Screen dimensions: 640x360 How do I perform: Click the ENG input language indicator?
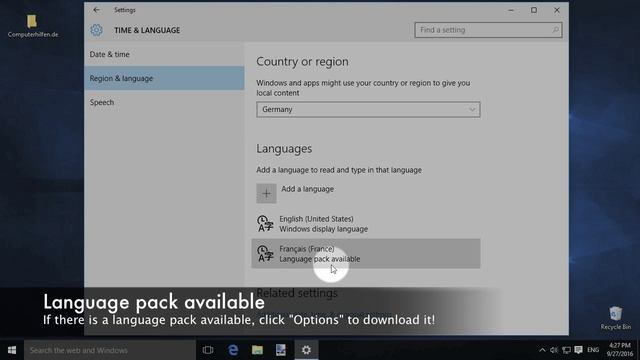pyautogui.click(x=593, y=350)
